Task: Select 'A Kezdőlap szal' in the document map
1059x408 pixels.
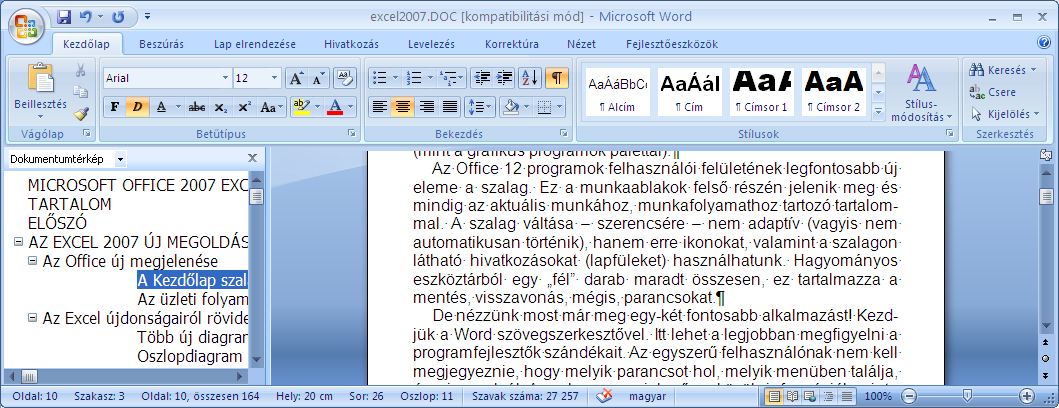Action: 192,280
